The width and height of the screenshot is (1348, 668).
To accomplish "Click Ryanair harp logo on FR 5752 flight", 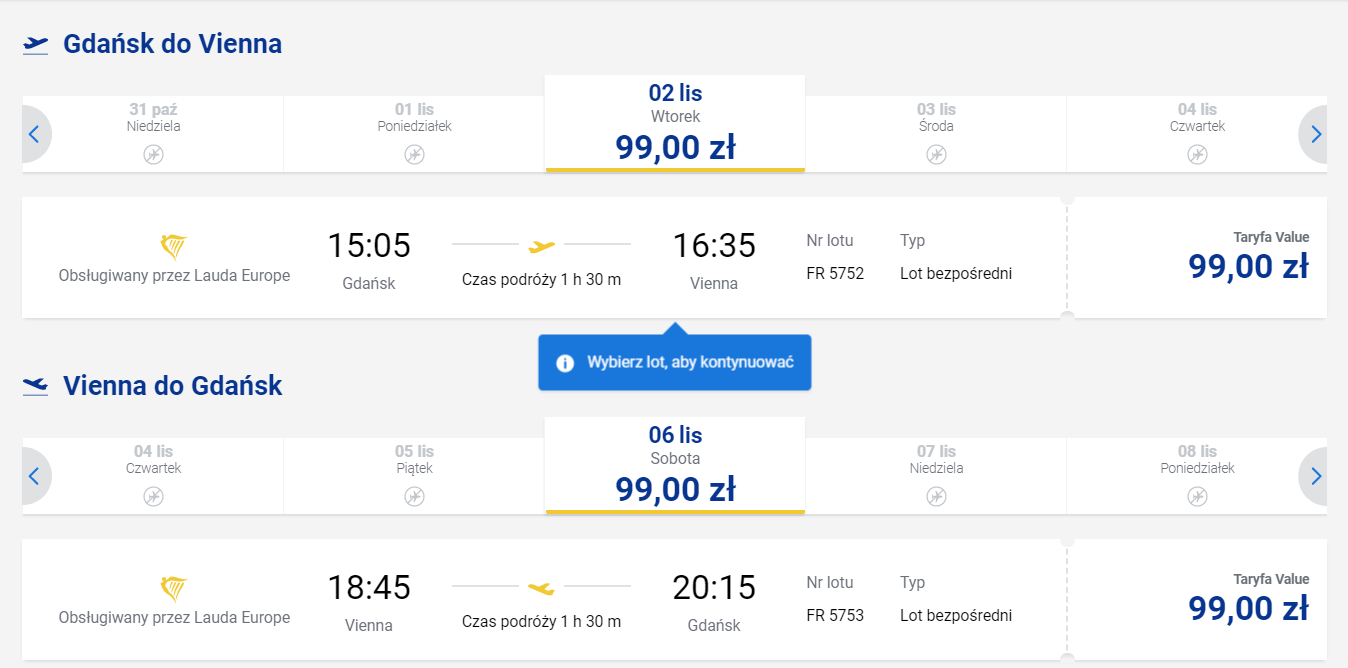I will click(x=174, y=246).
